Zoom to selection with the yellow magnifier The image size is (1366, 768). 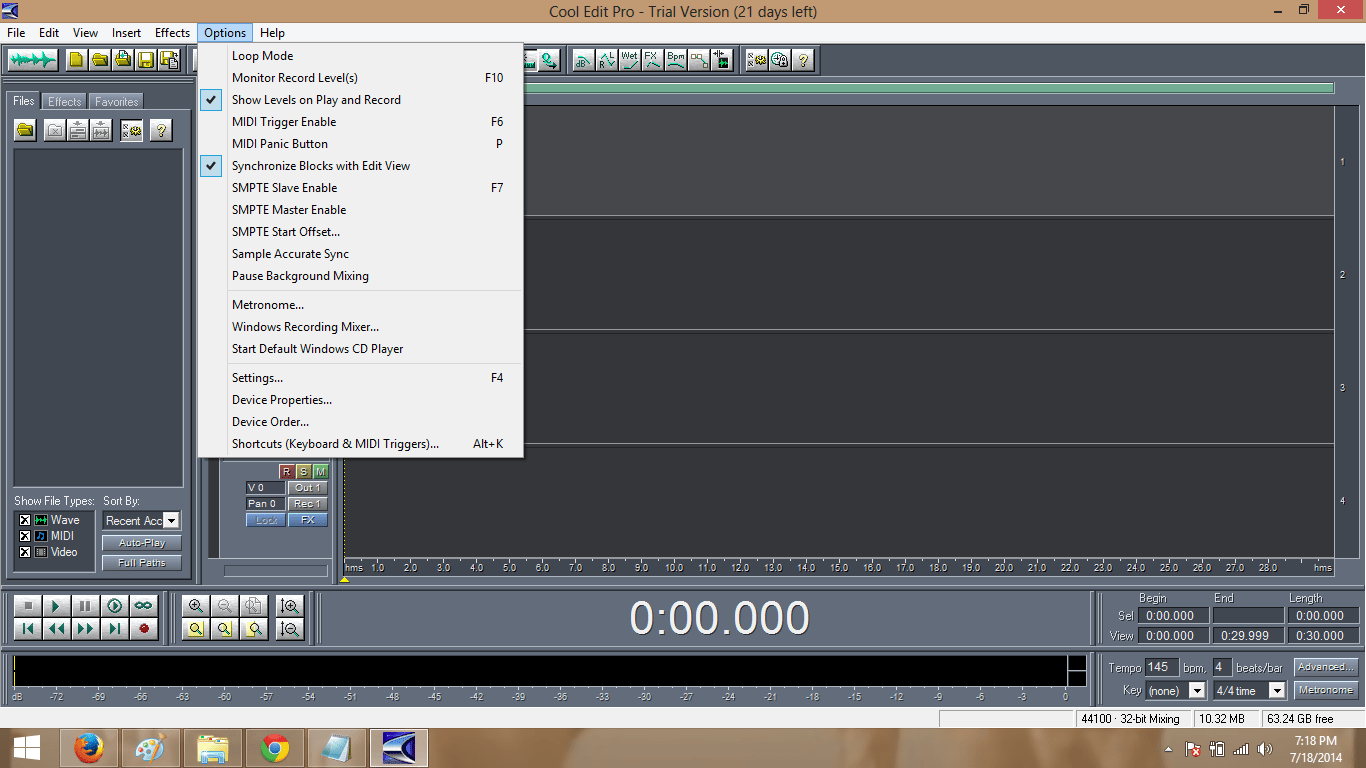coord(196,629)
